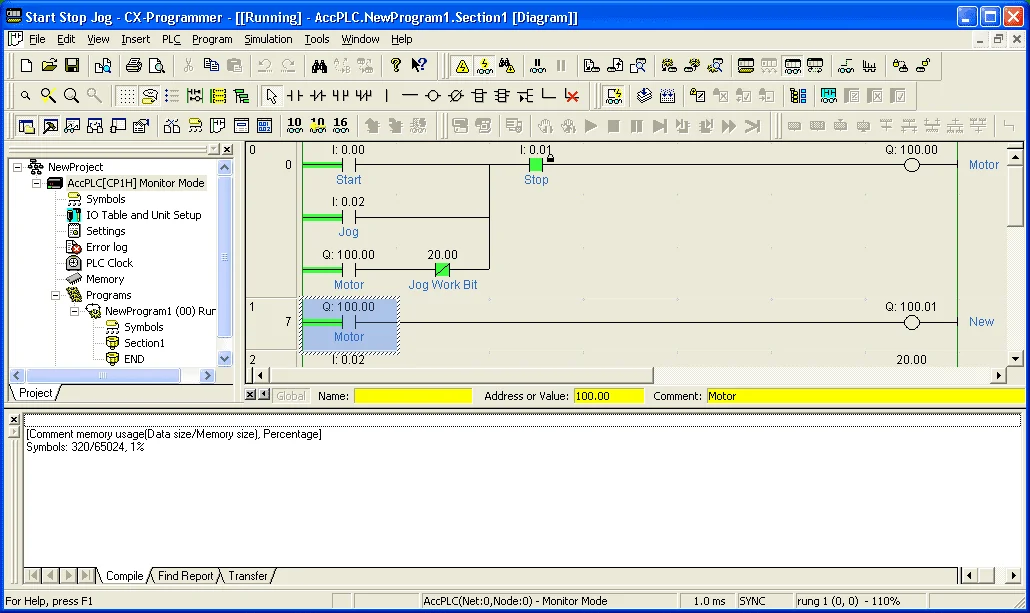Select the red Line Delete Mode tool
Viewport: 1030px width, 613px height.
(571, 96)
